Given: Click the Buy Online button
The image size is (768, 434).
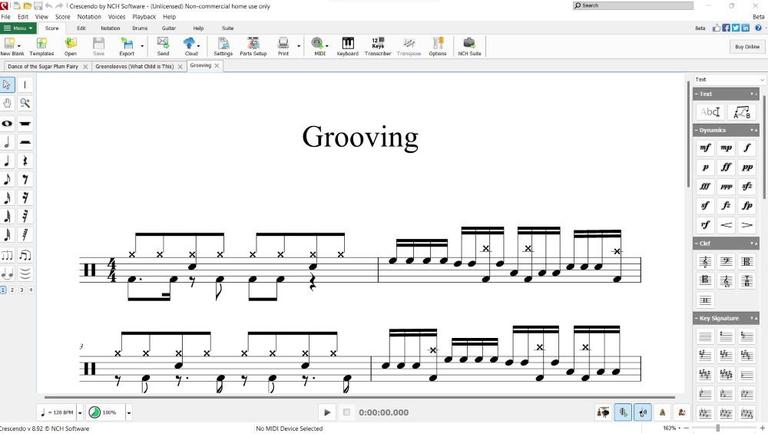Looking at the screenshot, I should click(x=747, y=47).
